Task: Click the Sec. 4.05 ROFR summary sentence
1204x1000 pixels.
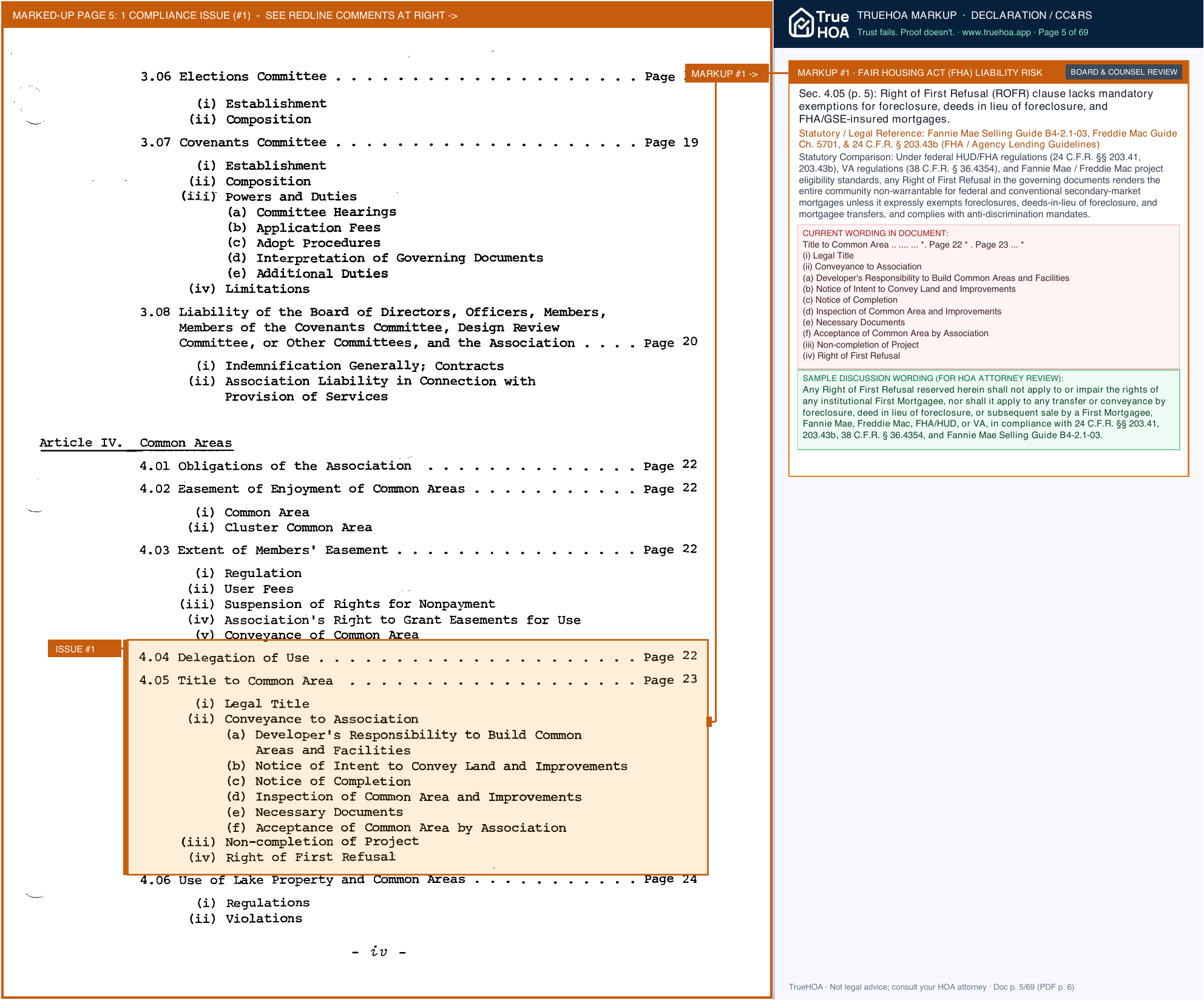Action: pos(976,106)
